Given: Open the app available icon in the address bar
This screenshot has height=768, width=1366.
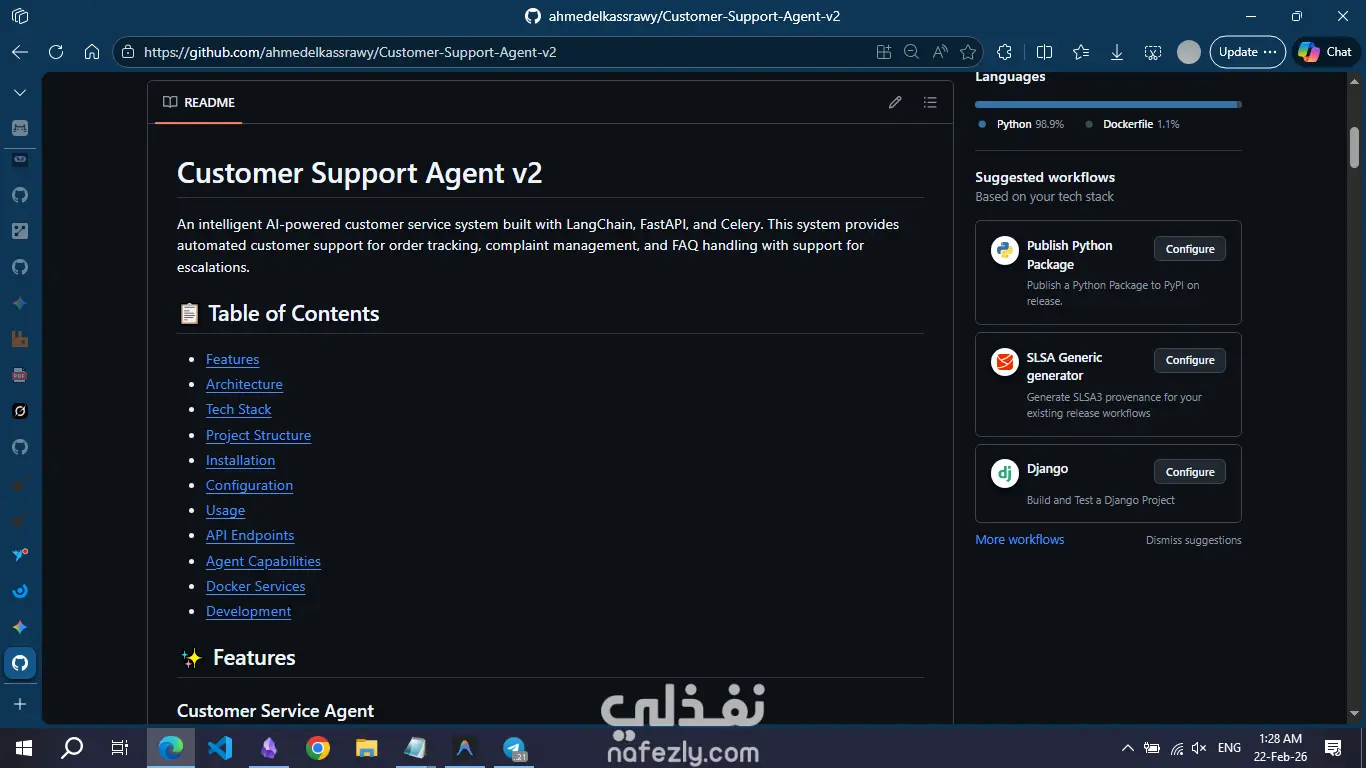Looking at the screenshot, I should pyautogui.click(x=883, y=52).
